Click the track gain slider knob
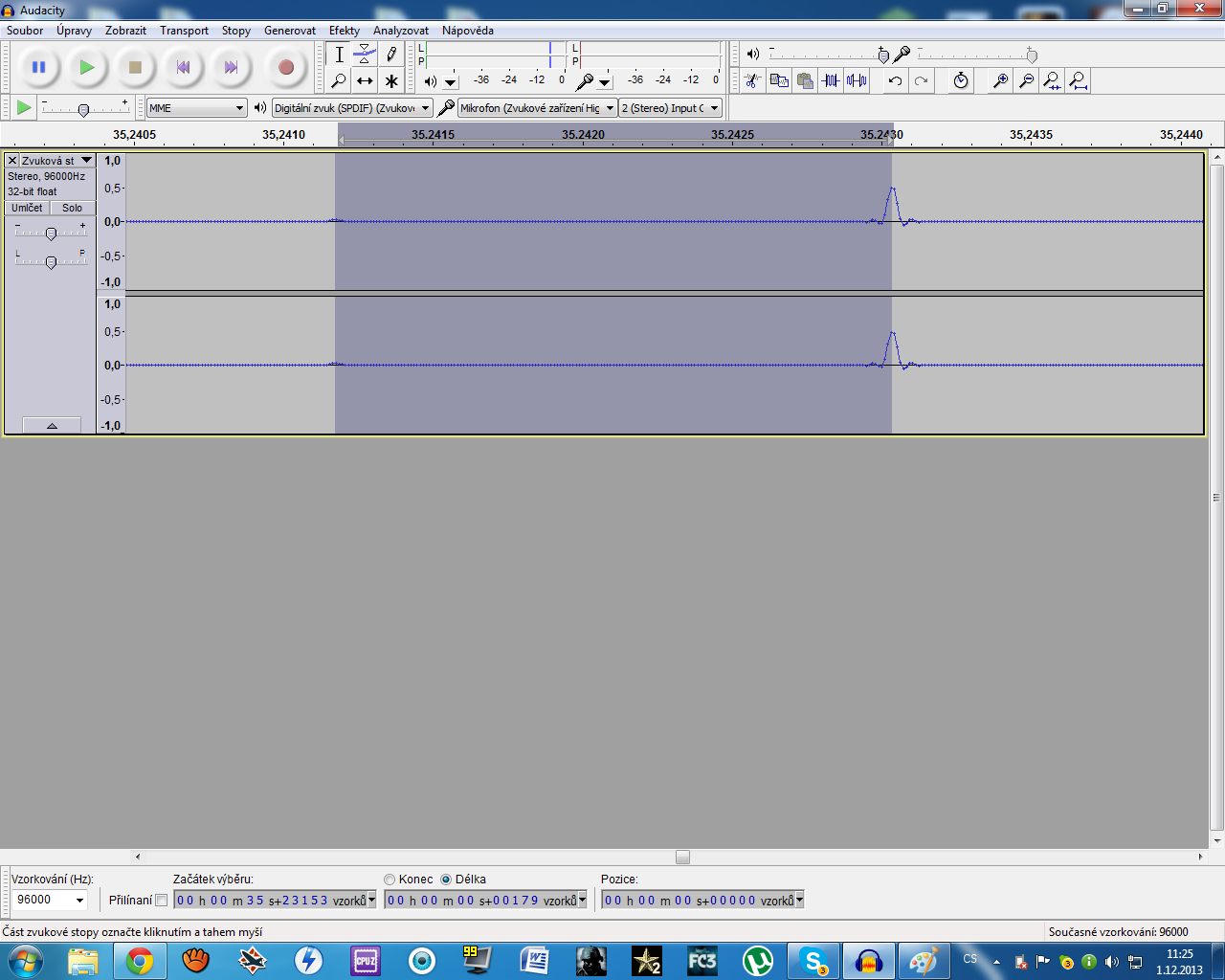Screen dimensions: 1225x980 pyautogui.click(x=52, y=234)
